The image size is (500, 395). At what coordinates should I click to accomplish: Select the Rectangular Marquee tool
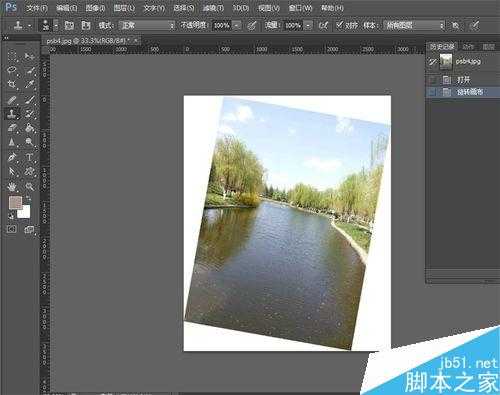click(x=12, y=56)
